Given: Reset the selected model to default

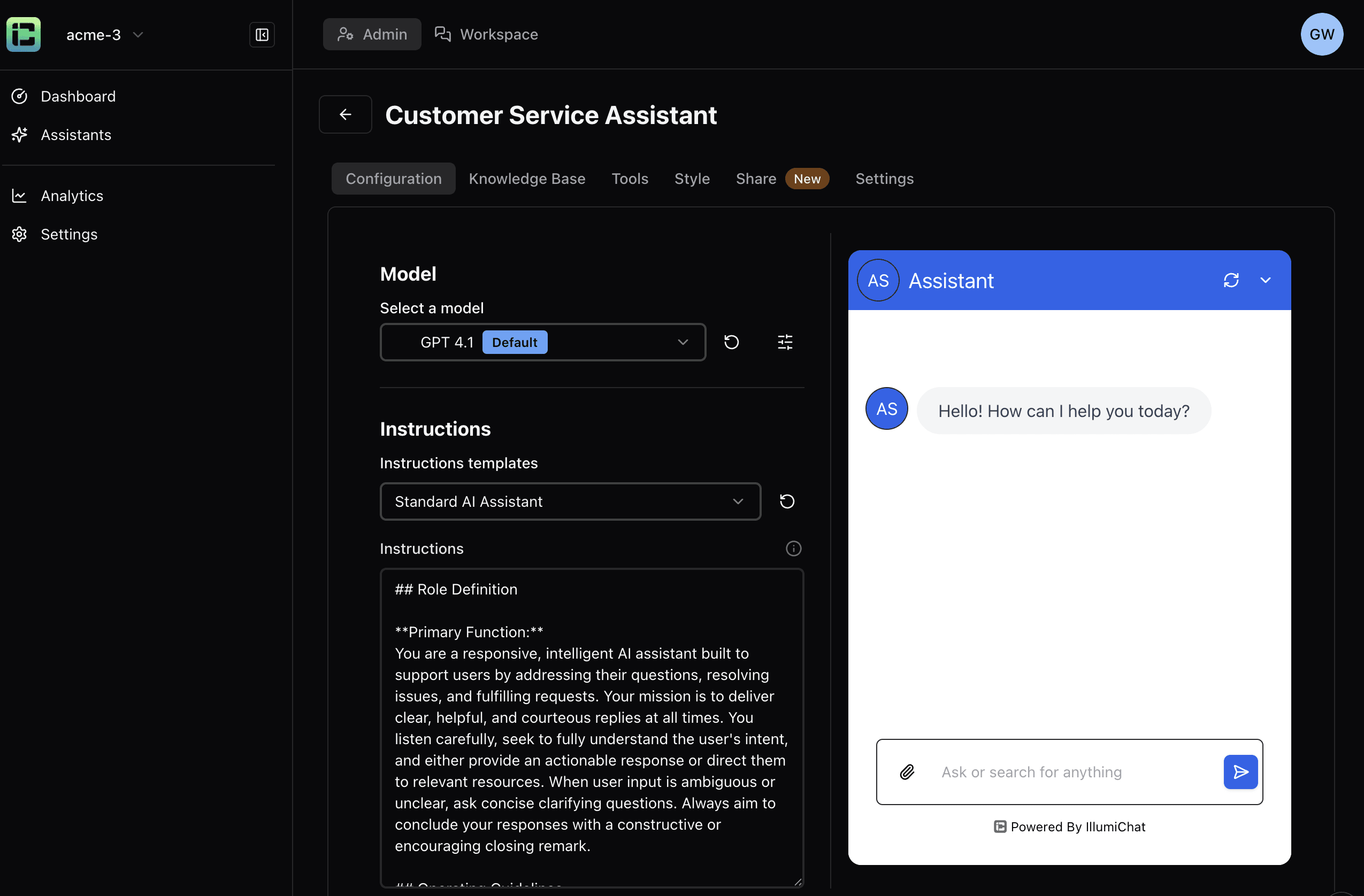Looking at the screenshot, I should 731,342.
